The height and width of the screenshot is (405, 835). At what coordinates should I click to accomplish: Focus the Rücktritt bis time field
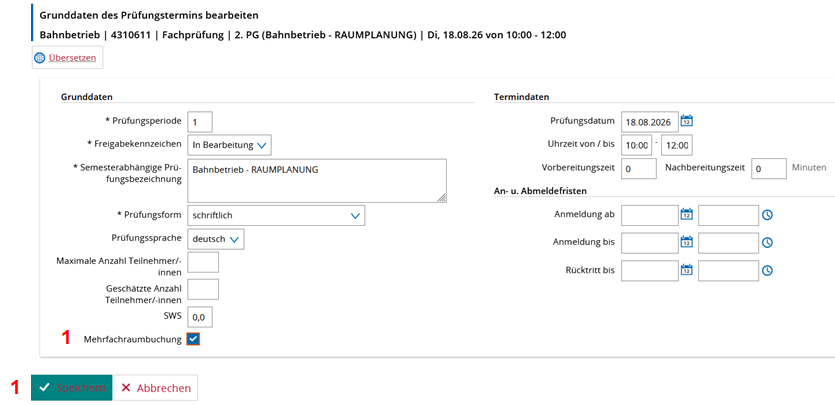click(x=728, y=271)
